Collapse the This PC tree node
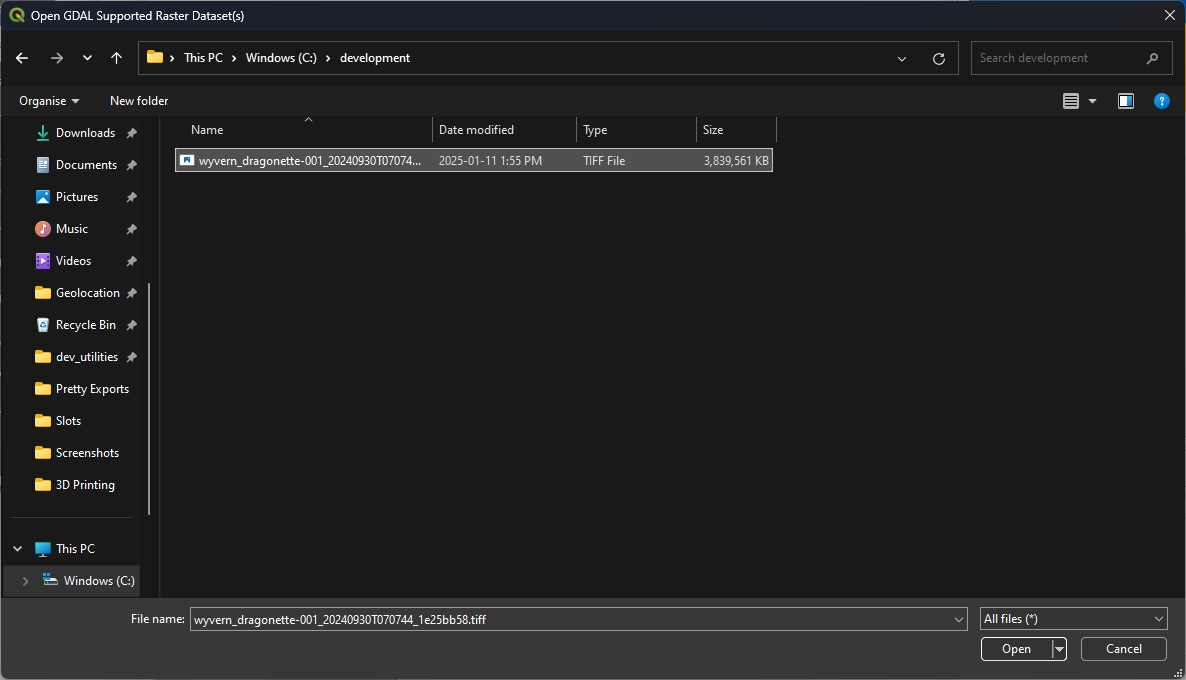This screenshot has height=680, width=1186. tap(17, 549)
